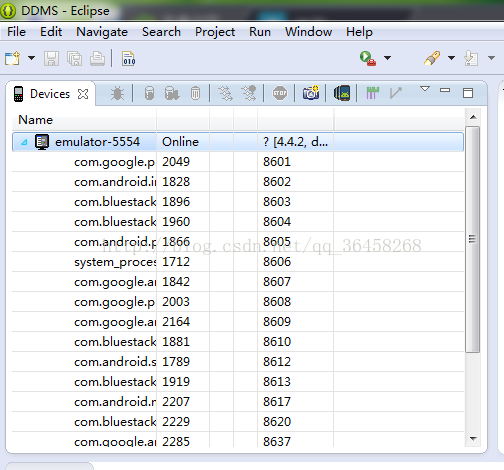Expand the Run external tools dropdown
Image resolution: width=504 pixels, height=470 pixels.
click(387, 58)
